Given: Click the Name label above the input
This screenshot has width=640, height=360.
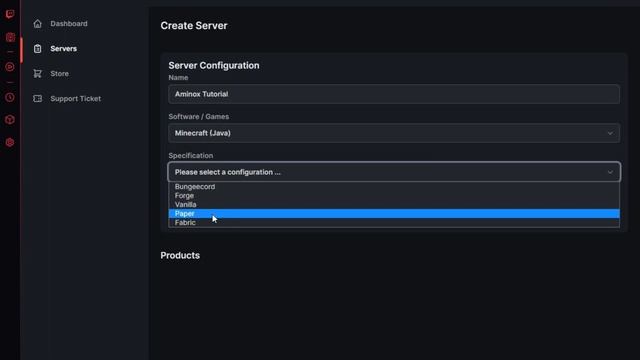Looking at the screenshot, I should 178,78.
